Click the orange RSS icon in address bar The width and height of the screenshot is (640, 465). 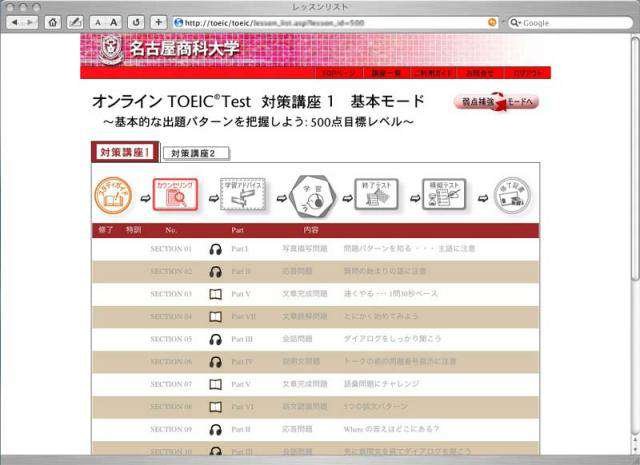pos(493,22)
